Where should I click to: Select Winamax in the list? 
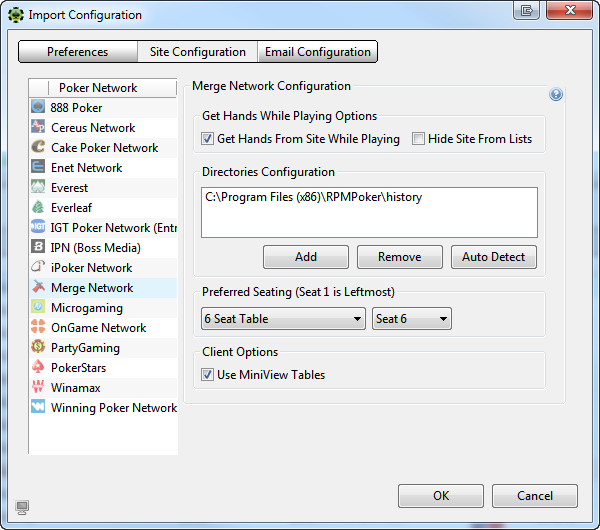(x=103, y=387)
